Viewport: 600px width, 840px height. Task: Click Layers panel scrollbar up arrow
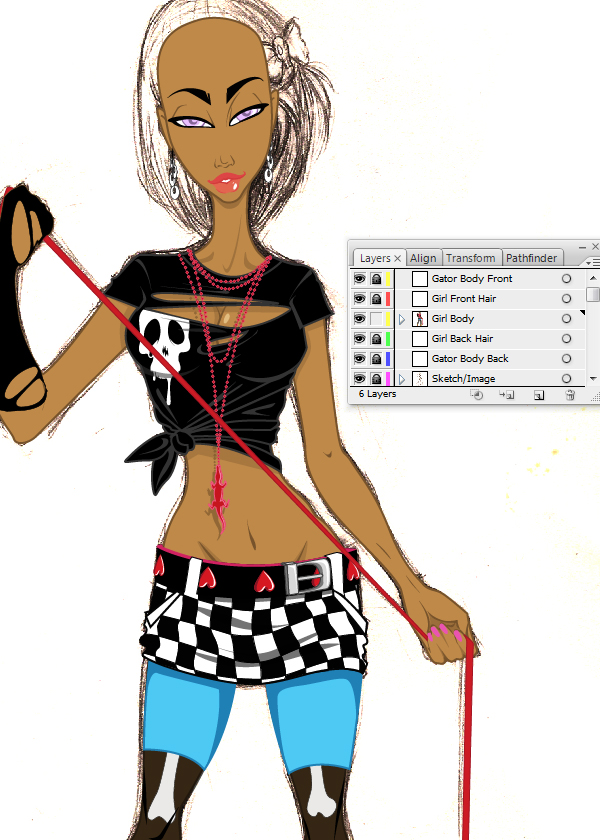[592, 278]
